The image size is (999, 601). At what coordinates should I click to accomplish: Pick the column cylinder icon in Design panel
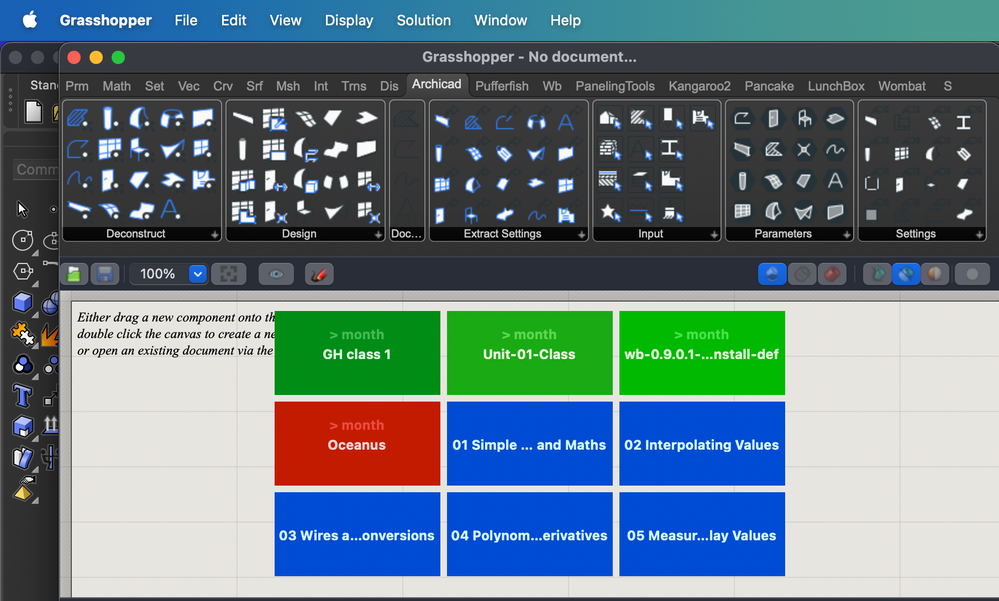243,149
